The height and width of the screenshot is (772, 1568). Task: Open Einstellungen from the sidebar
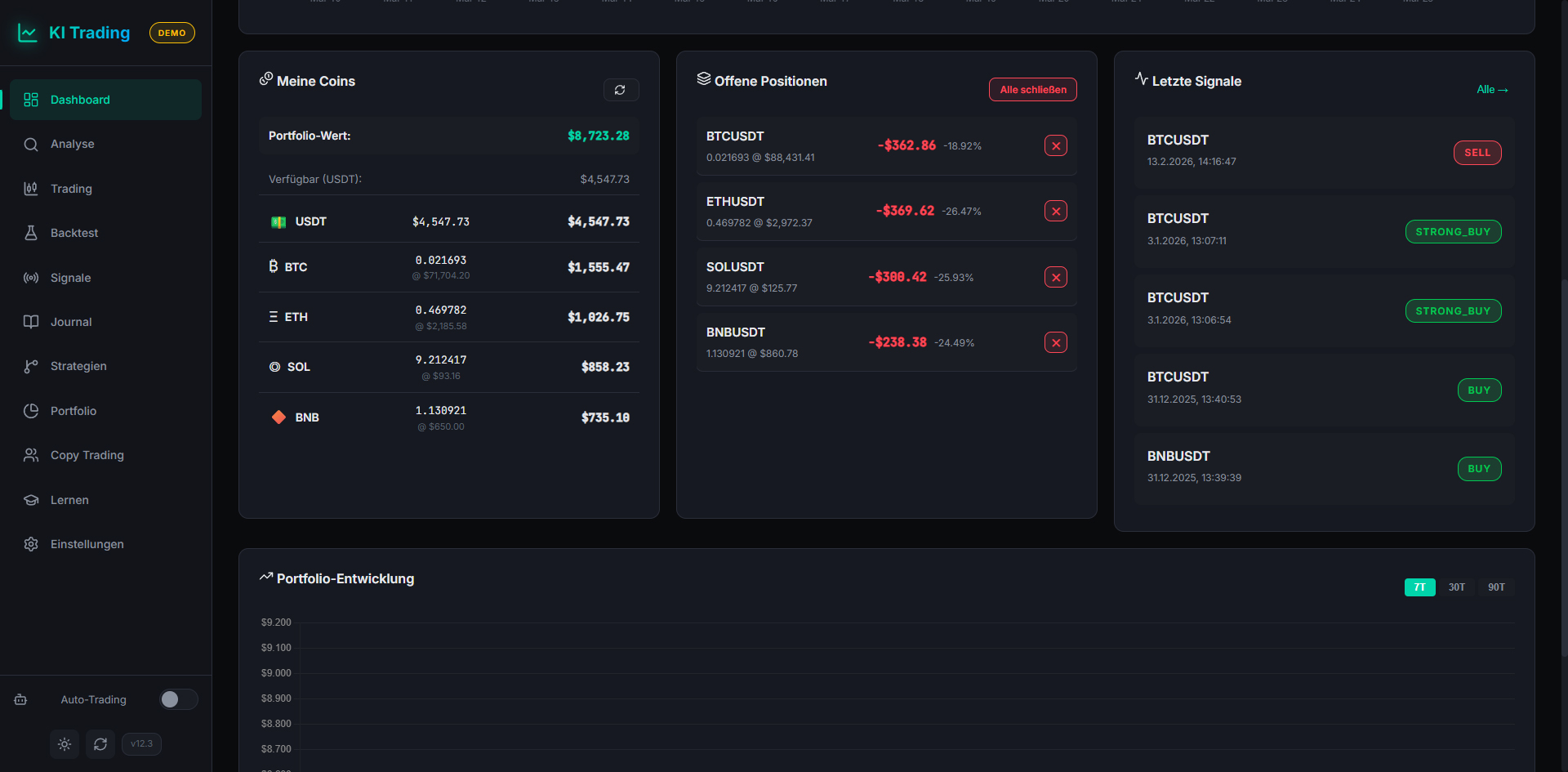87,545
